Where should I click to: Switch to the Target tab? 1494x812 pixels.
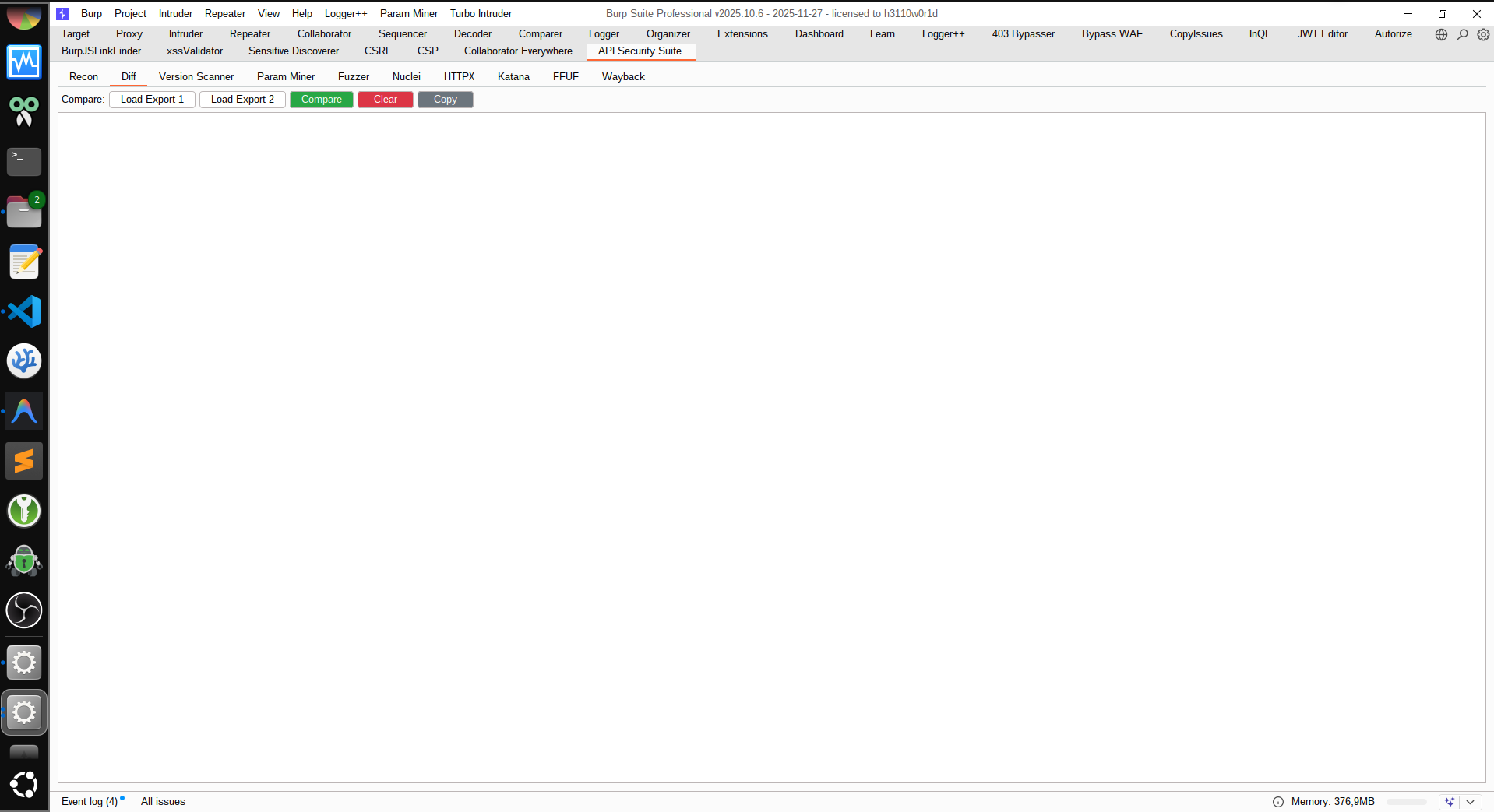pos(76,34)
